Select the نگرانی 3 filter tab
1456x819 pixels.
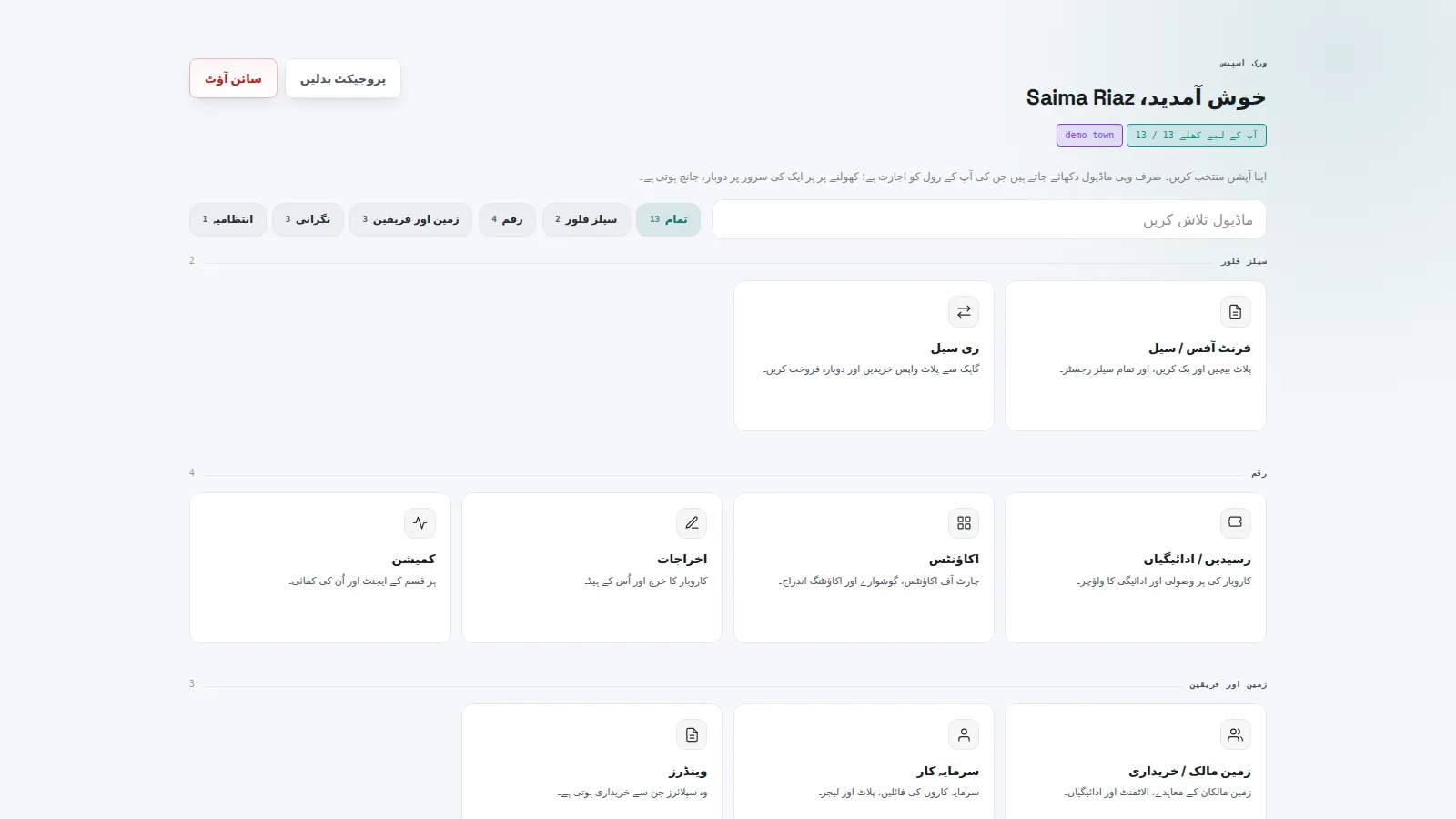coord(308,219)
